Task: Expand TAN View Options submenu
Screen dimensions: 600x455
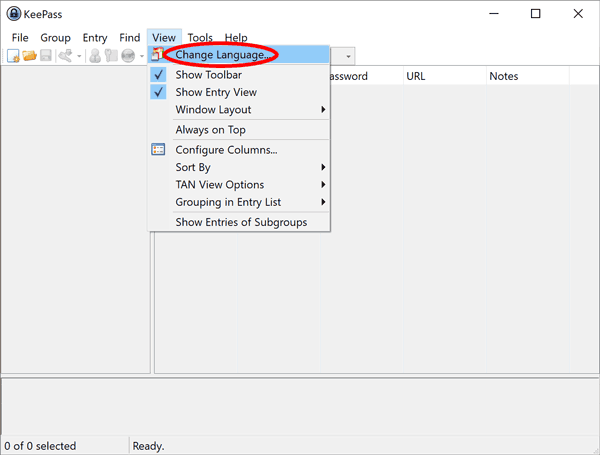Action: click(x=239, y=184)
